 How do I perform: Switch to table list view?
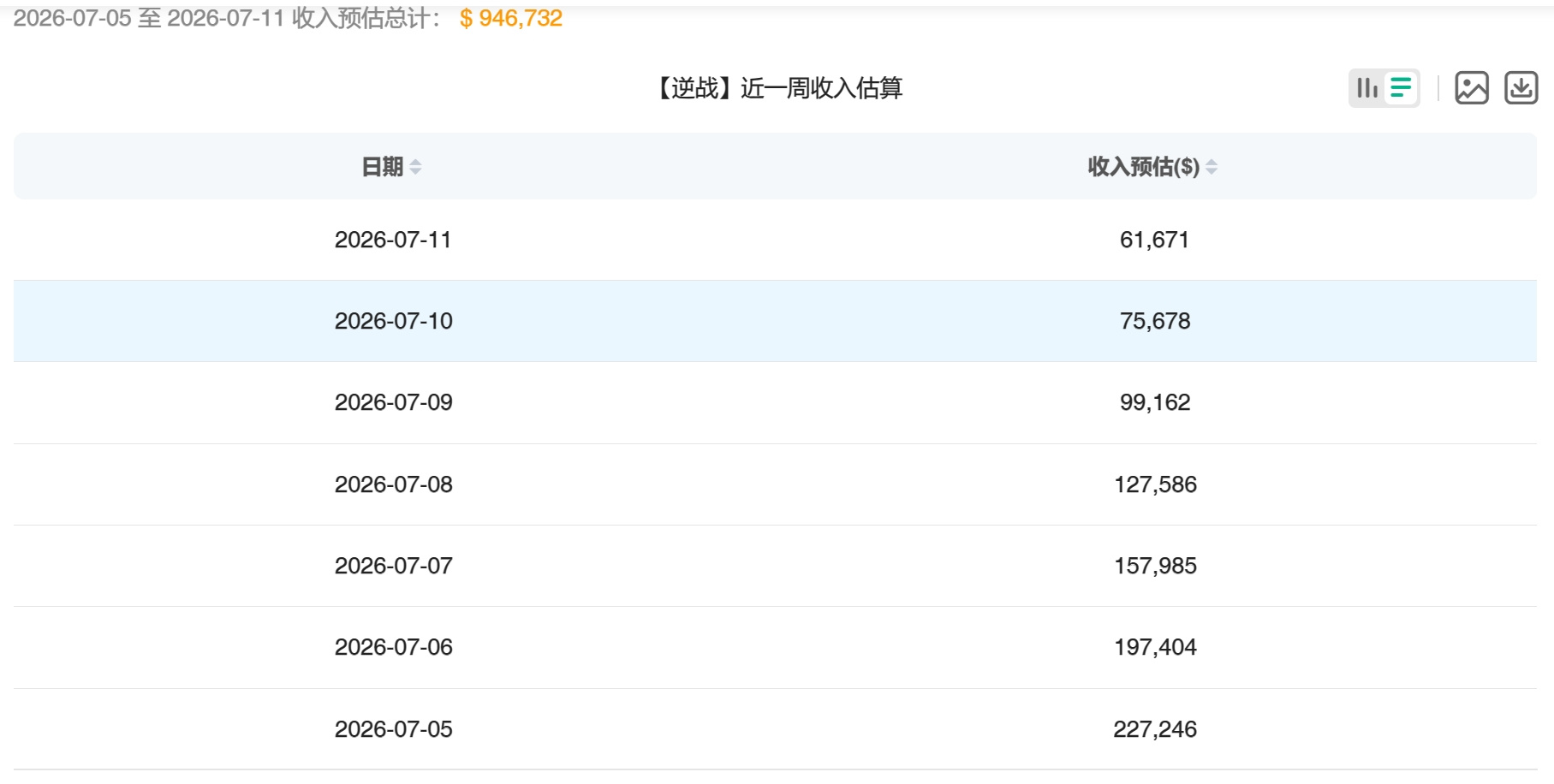(x=1402, y=88)
